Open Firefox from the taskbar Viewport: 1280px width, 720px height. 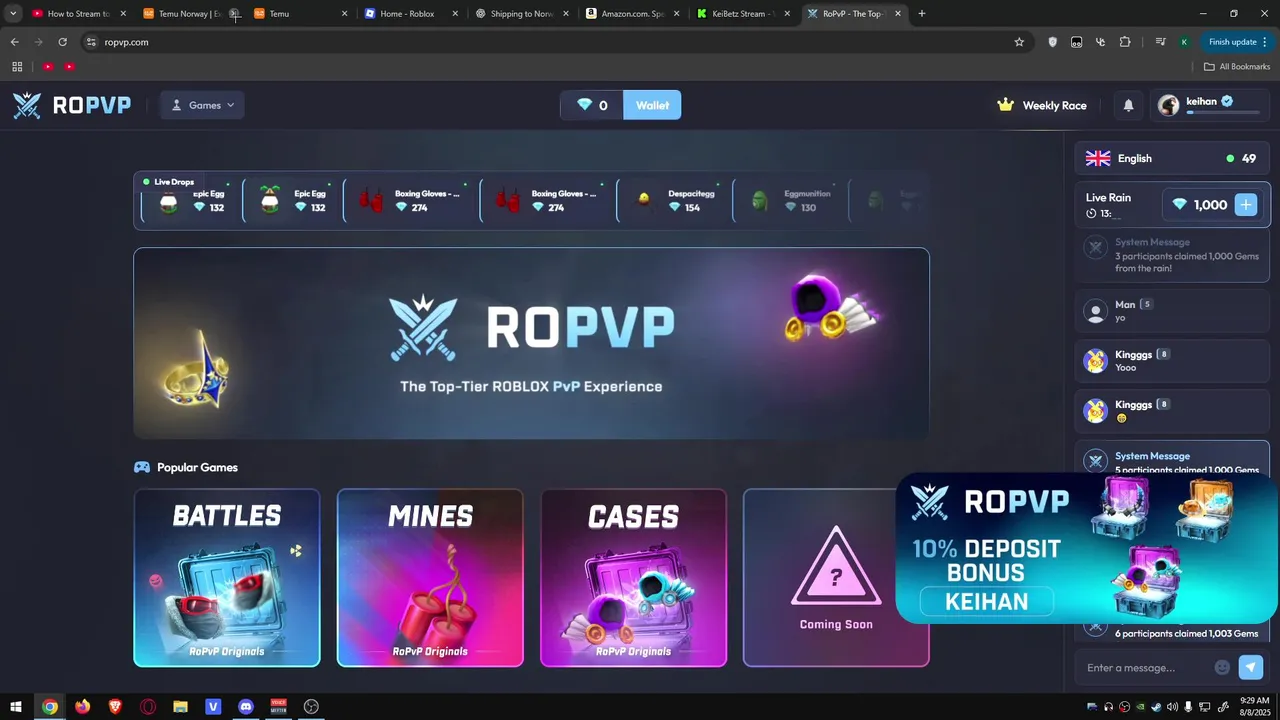tap(82, 707)
